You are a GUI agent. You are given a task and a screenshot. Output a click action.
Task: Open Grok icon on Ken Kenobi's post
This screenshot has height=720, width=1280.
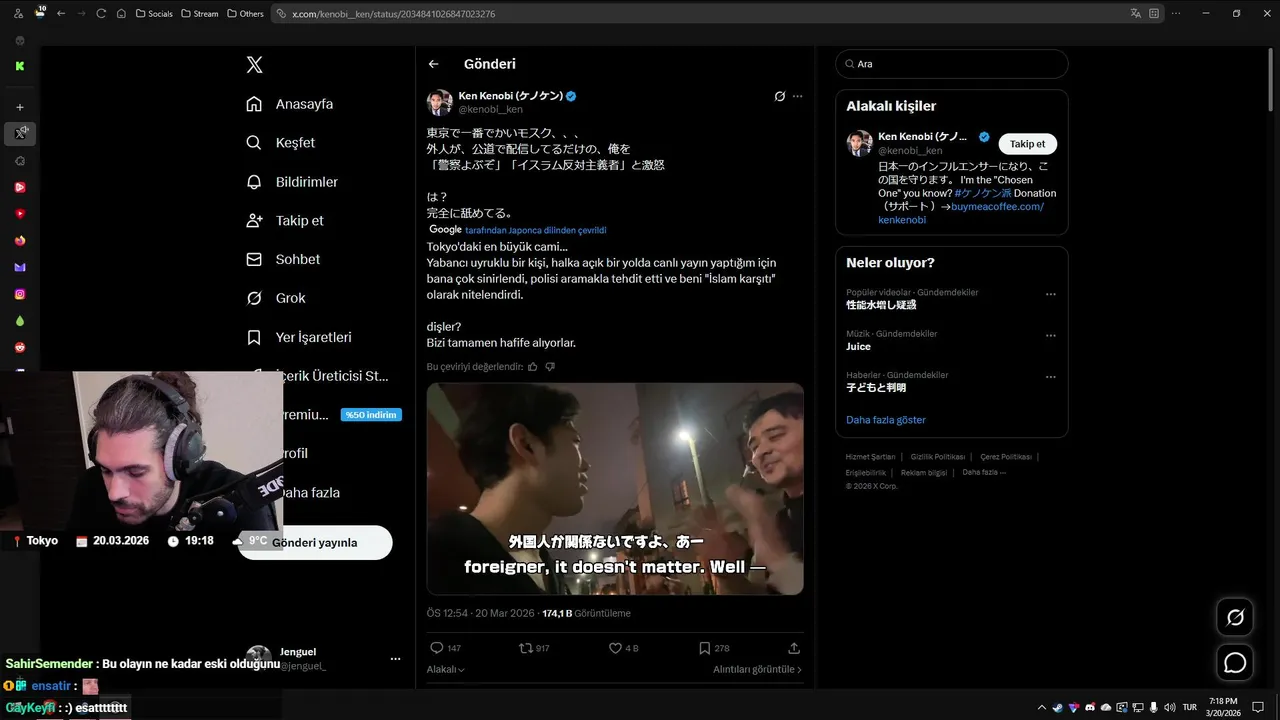pyautogui.click(x=780, y=96)
